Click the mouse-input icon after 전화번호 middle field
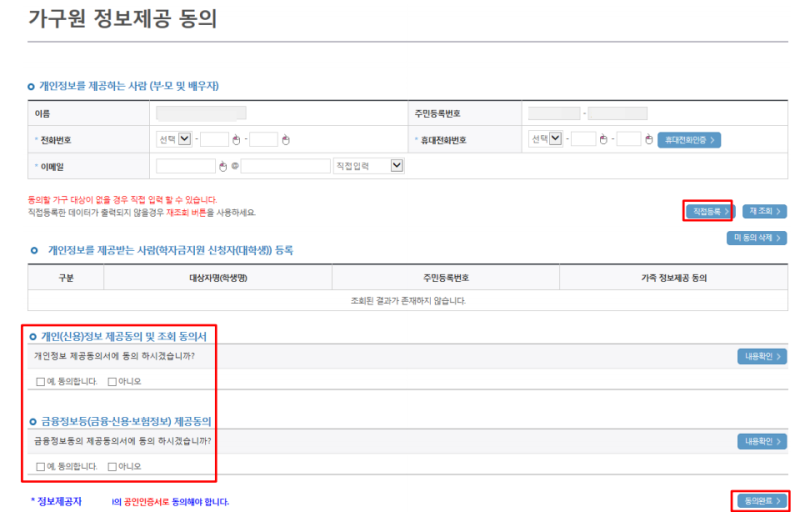The height and width of the screenshot is (512, 800). (236, 140)
